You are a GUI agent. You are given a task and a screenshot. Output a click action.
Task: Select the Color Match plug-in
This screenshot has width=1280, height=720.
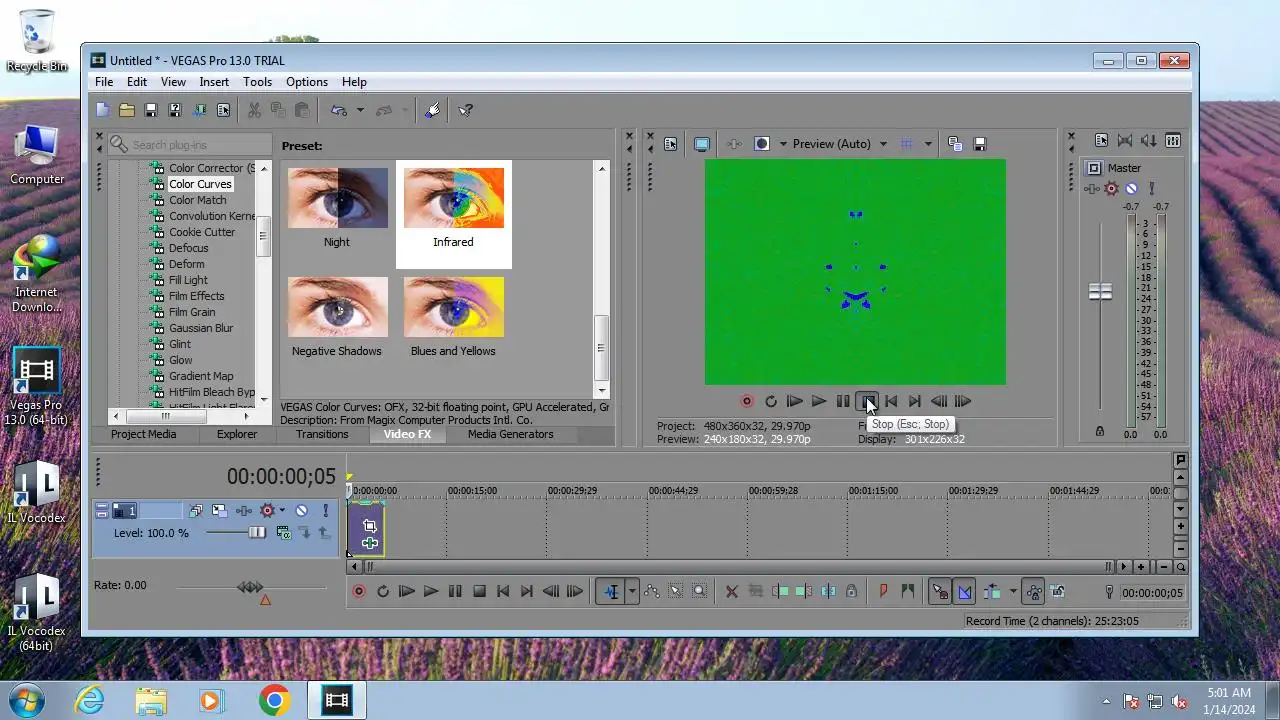[x=197, y=200]
